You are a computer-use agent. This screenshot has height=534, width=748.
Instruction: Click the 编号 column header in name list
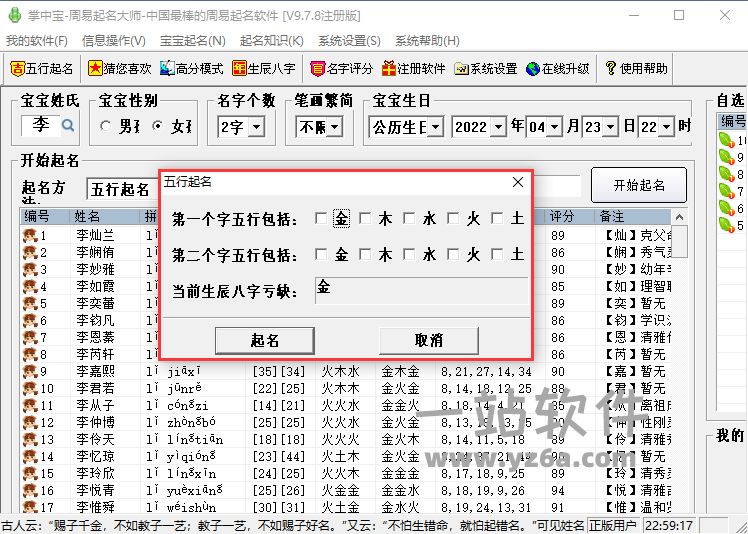pos(45,217)
